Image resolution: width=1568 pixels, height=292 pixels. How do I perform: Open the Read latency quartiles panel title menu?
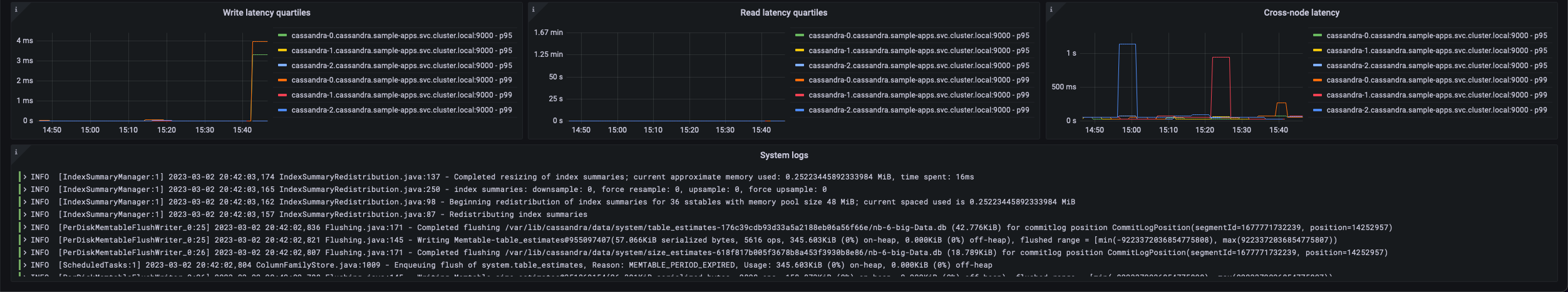point(783,13)
